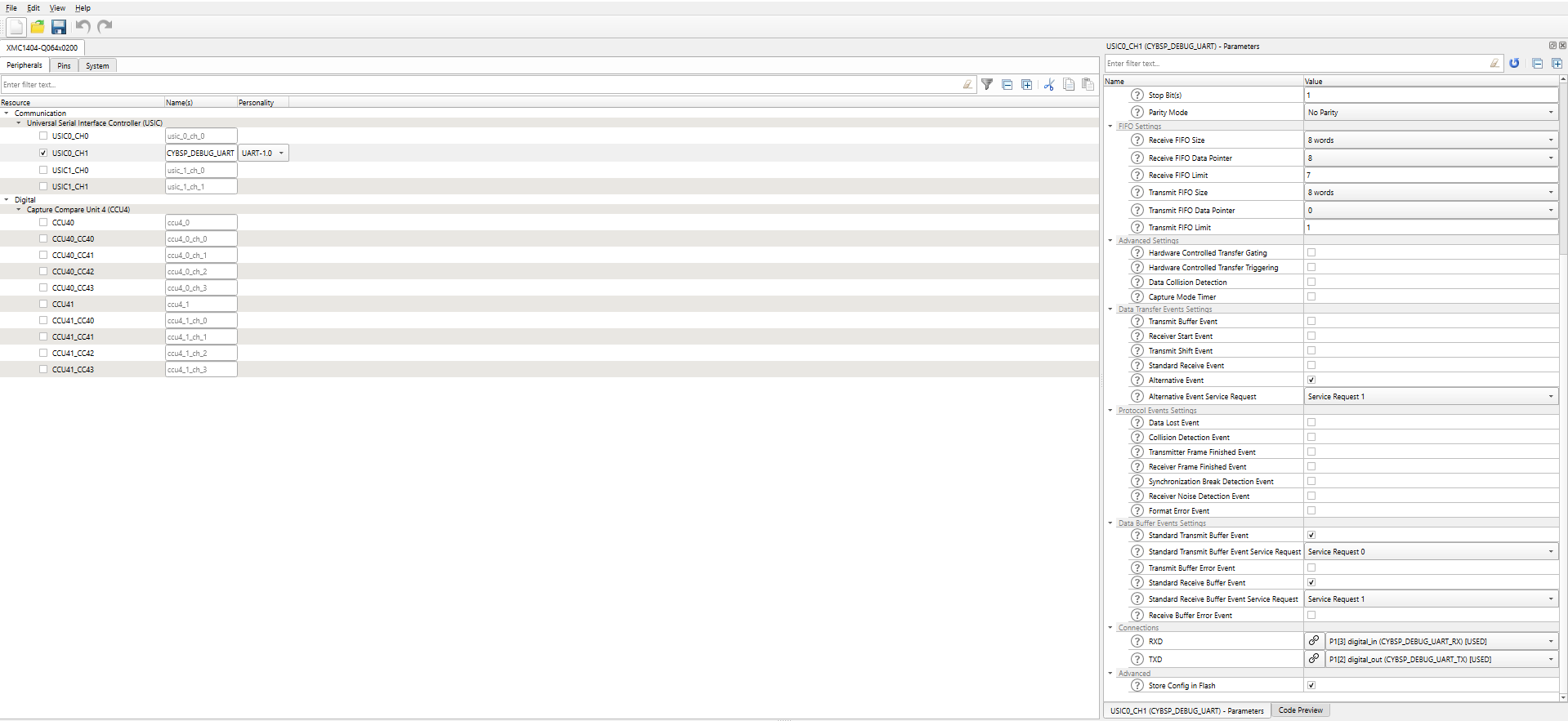Enable the USIC1_CH0 resource
Screen dimensions: 1568x721
tap(43, 170)
